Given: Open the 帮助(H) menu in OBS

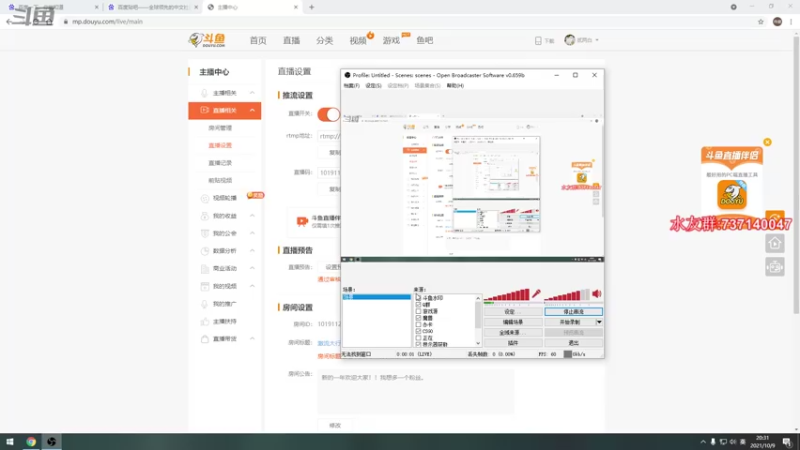Looking at the screenshot, I should [x=456, y=86].
